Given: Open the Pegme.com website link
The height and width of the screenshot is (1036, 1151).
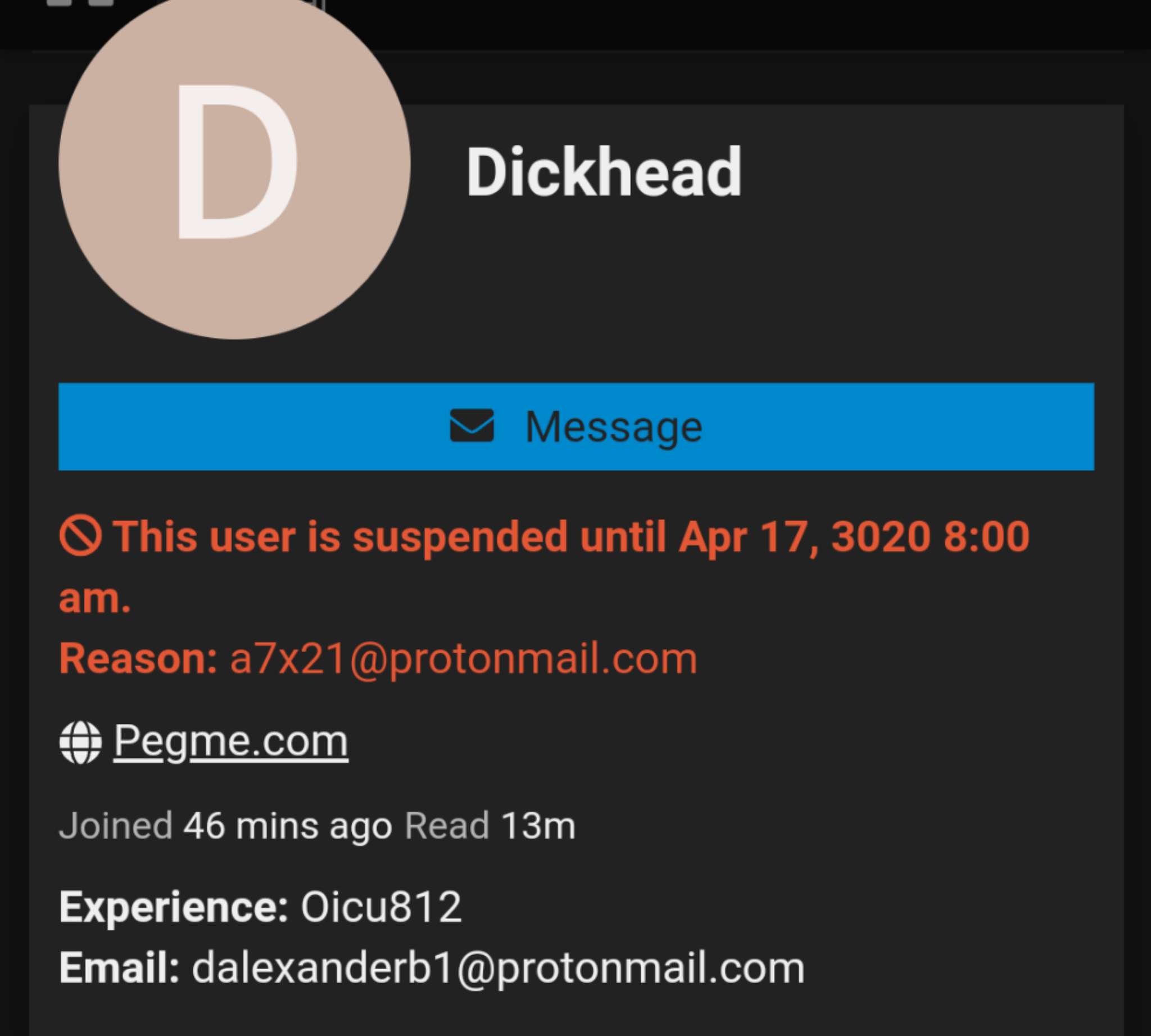Looking at the screenshot, I should pyautogui.click(x=230, y=741).
